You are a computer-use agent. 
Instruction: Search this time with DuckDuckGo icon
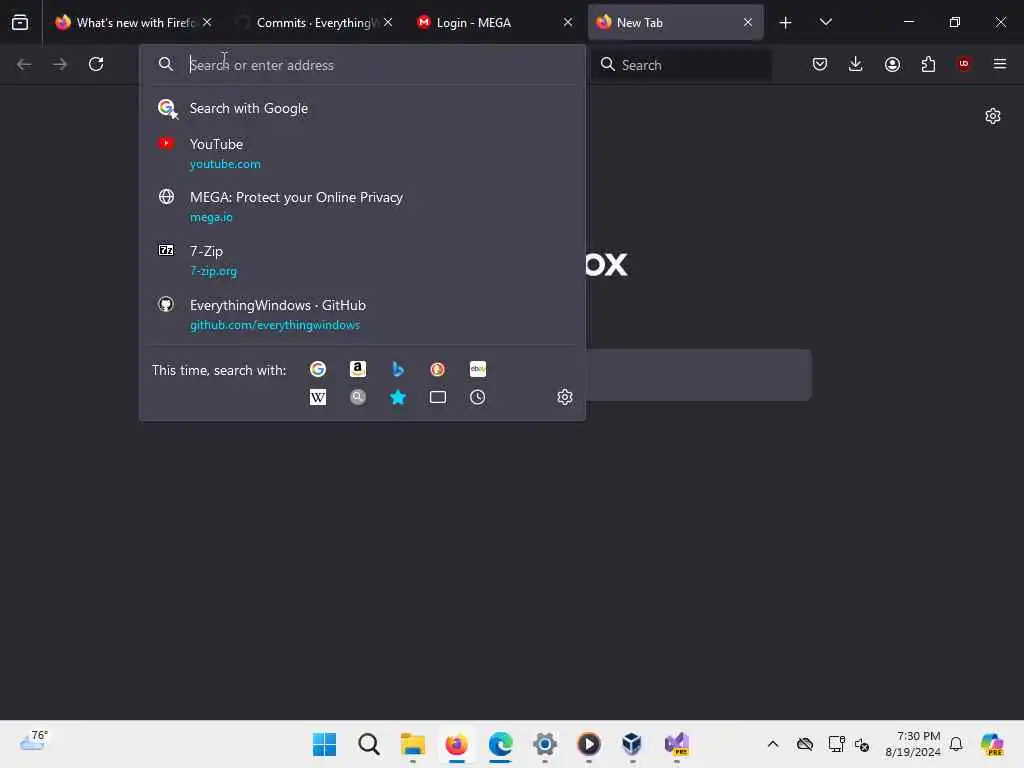(x=438, y=370)
